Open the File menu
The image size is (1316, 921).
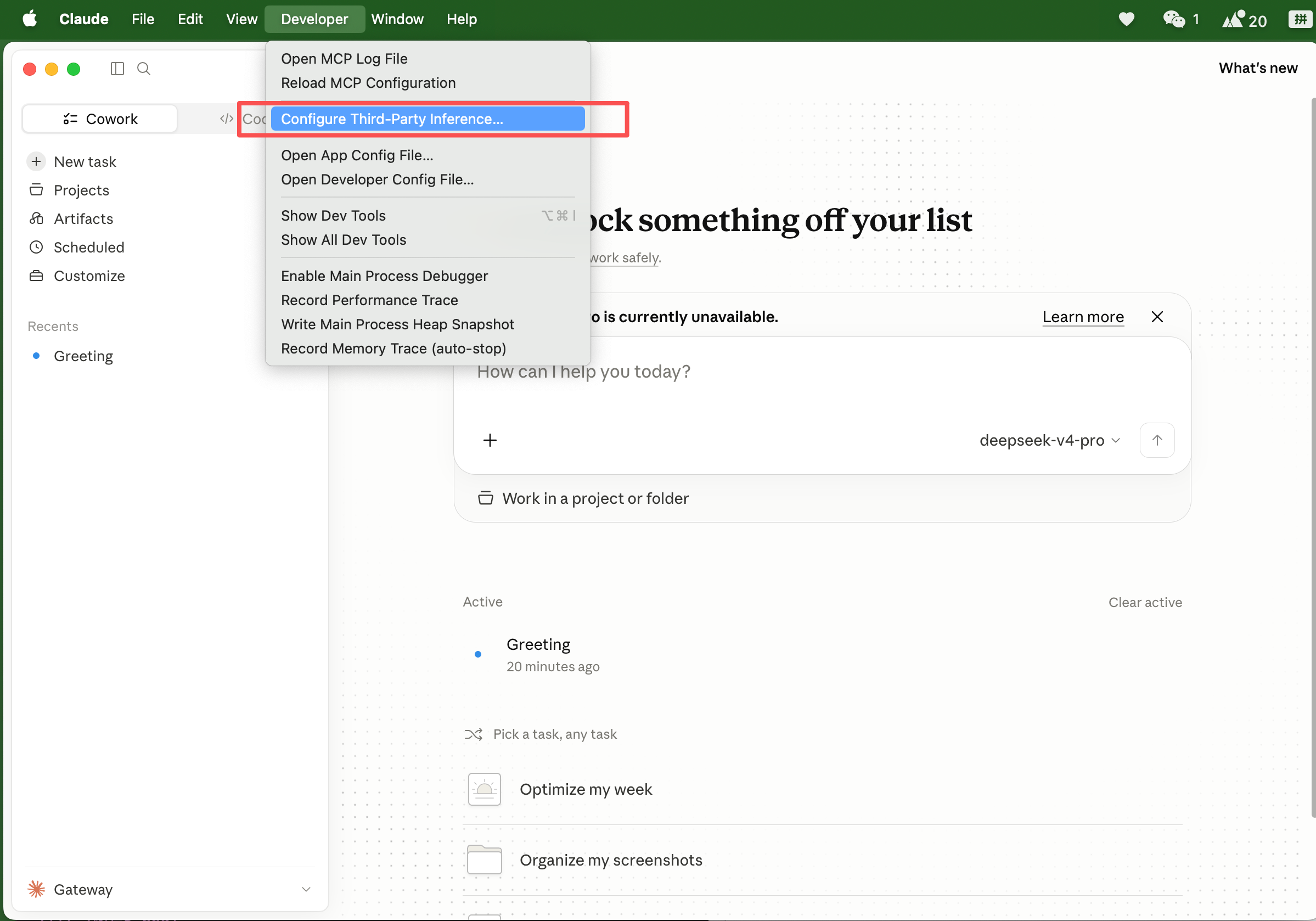[x=143, y=19]
